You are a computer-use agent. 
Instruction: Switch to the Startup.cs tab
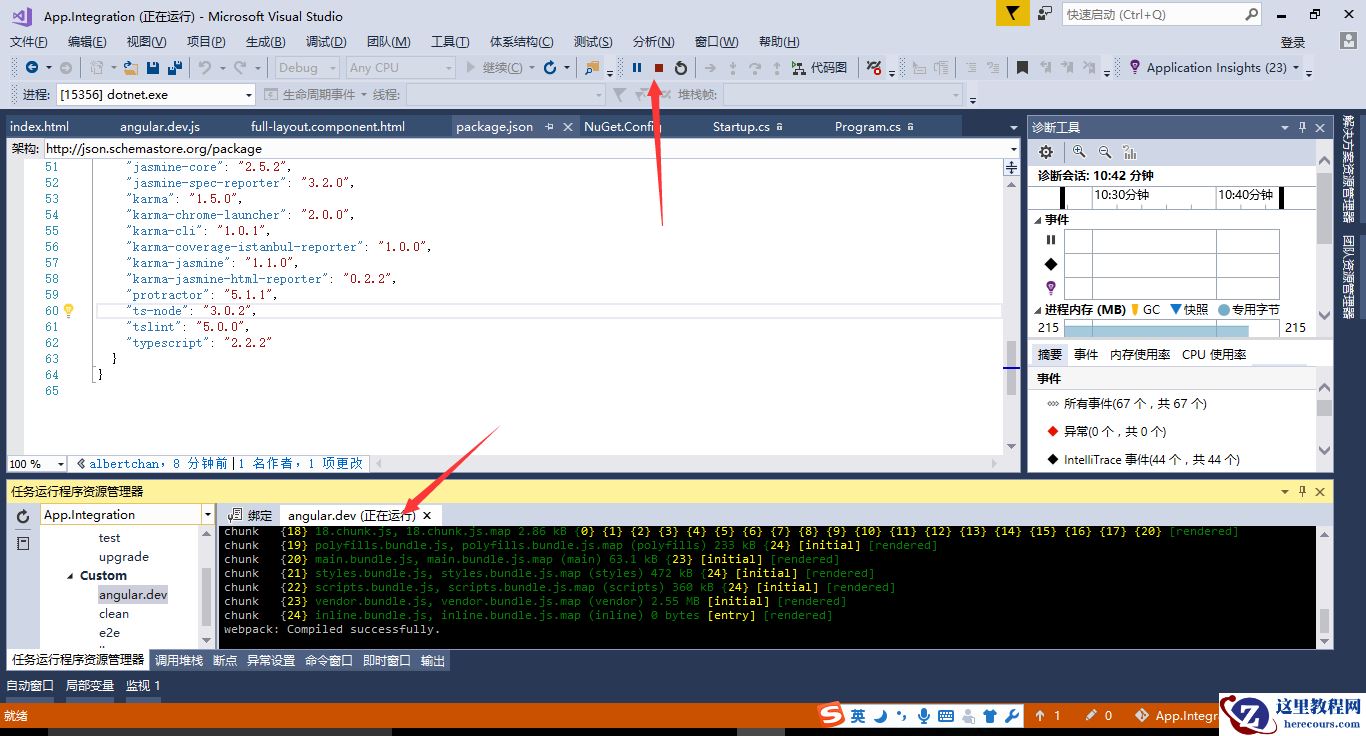741,127
